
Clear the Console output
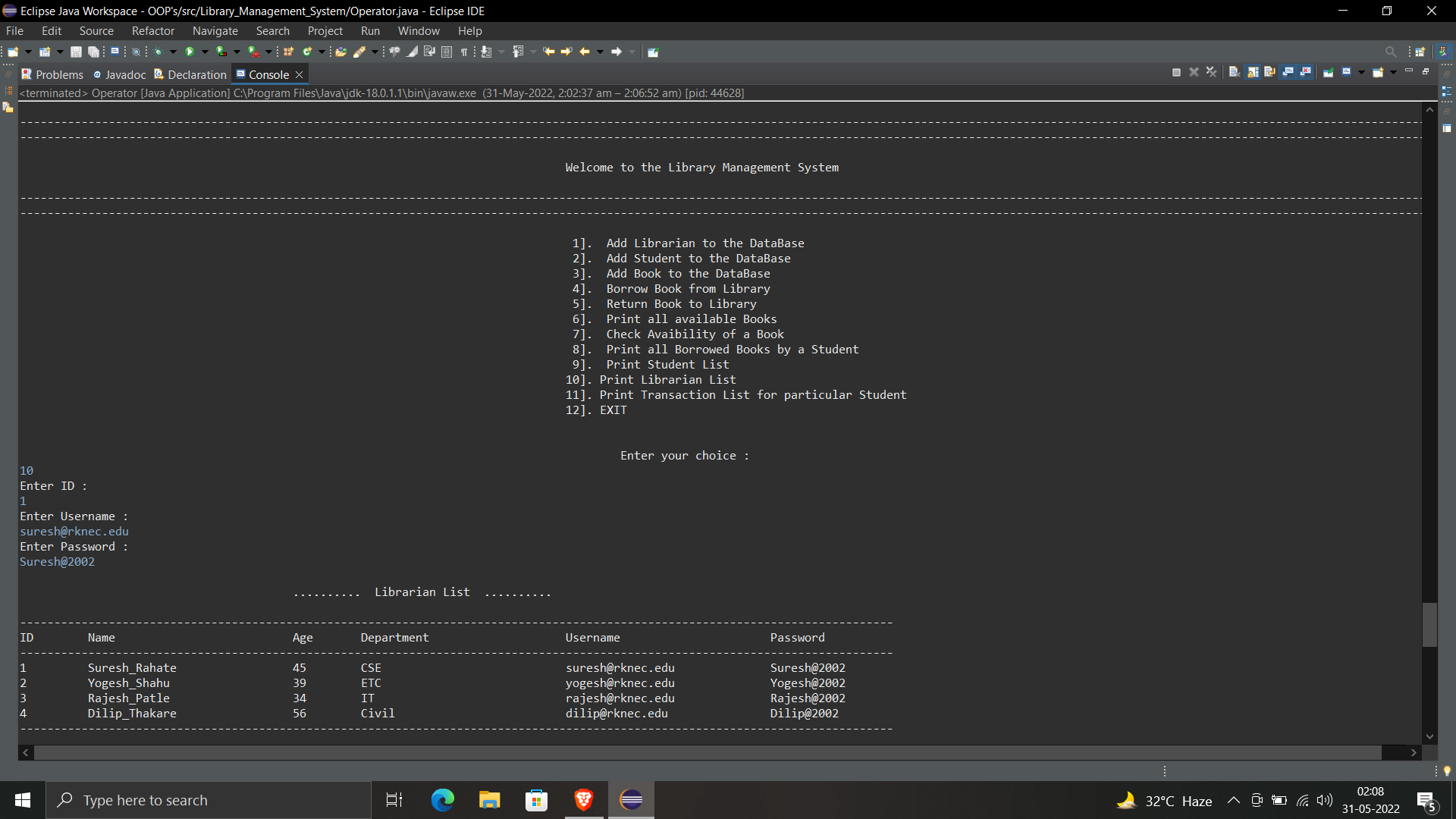(x=1235, y=72)
